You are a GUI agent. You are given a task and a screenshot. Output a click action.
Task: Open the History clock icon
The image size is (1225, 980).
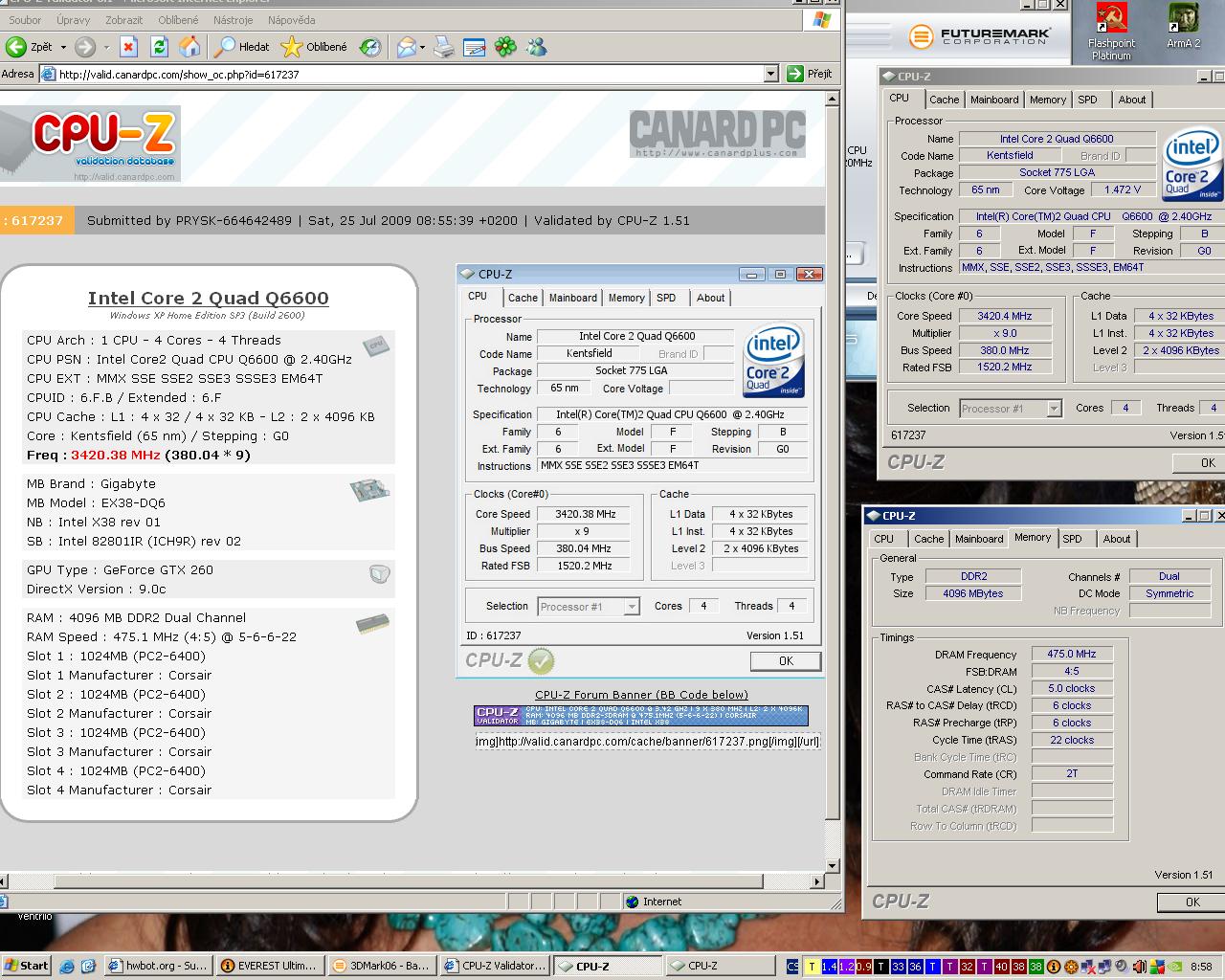(370, 46)
